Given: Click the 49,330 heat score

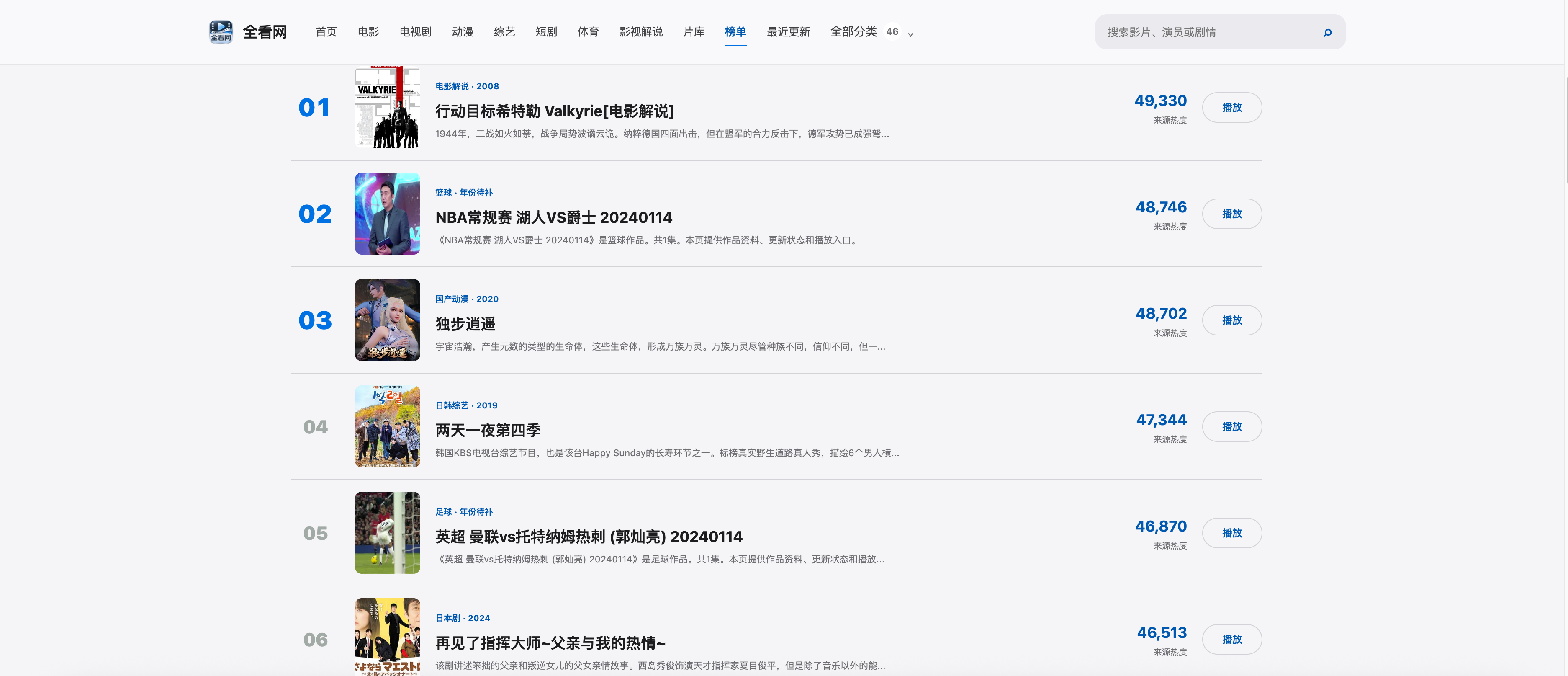Looking at the screenshot, I should click(1161, 101).
